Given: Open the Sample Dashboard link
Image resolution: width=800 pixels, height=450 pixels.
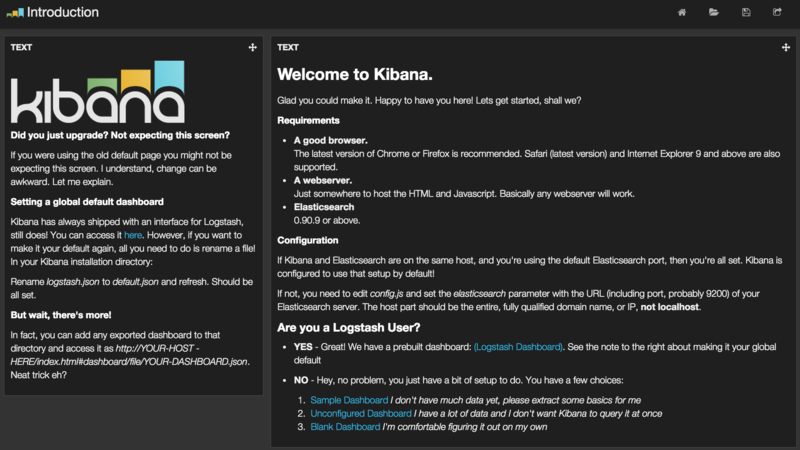Looking at the screenshot, I should pyautogui.click(x=349, y=401).
